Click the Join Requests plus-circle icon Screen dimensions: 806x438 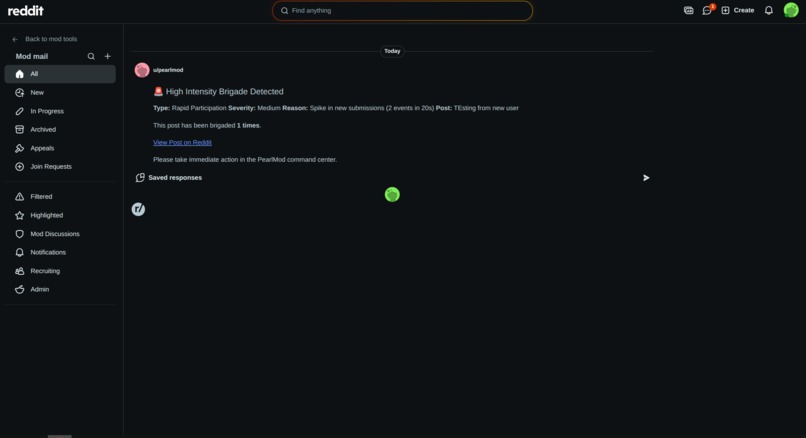20,167
